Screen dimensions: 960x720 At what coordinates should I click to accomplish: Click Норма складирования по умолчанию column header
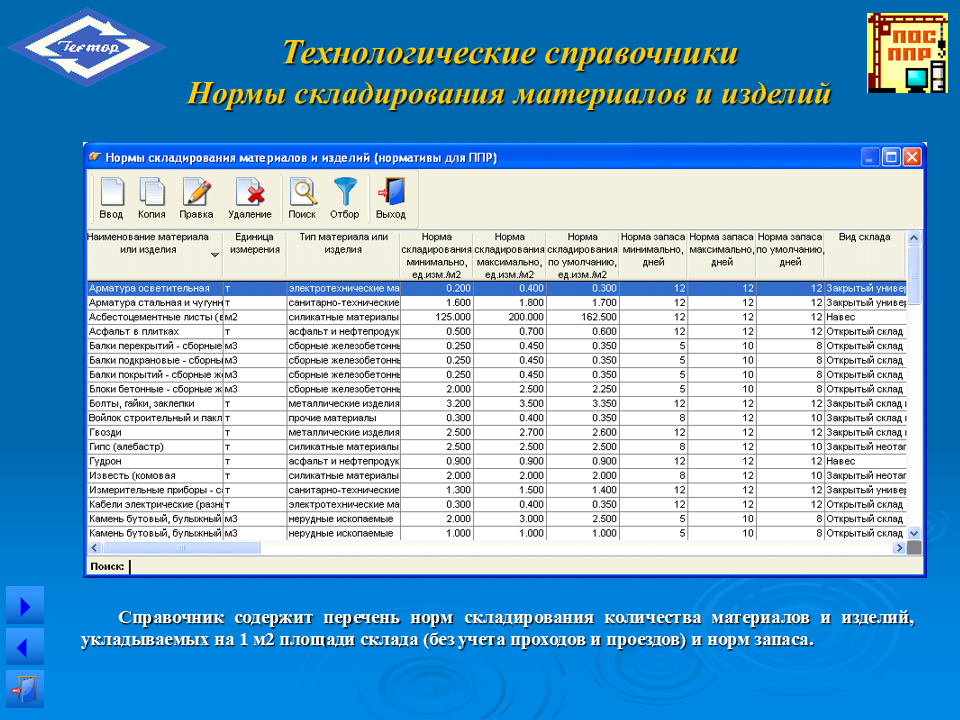click(582, 255)
